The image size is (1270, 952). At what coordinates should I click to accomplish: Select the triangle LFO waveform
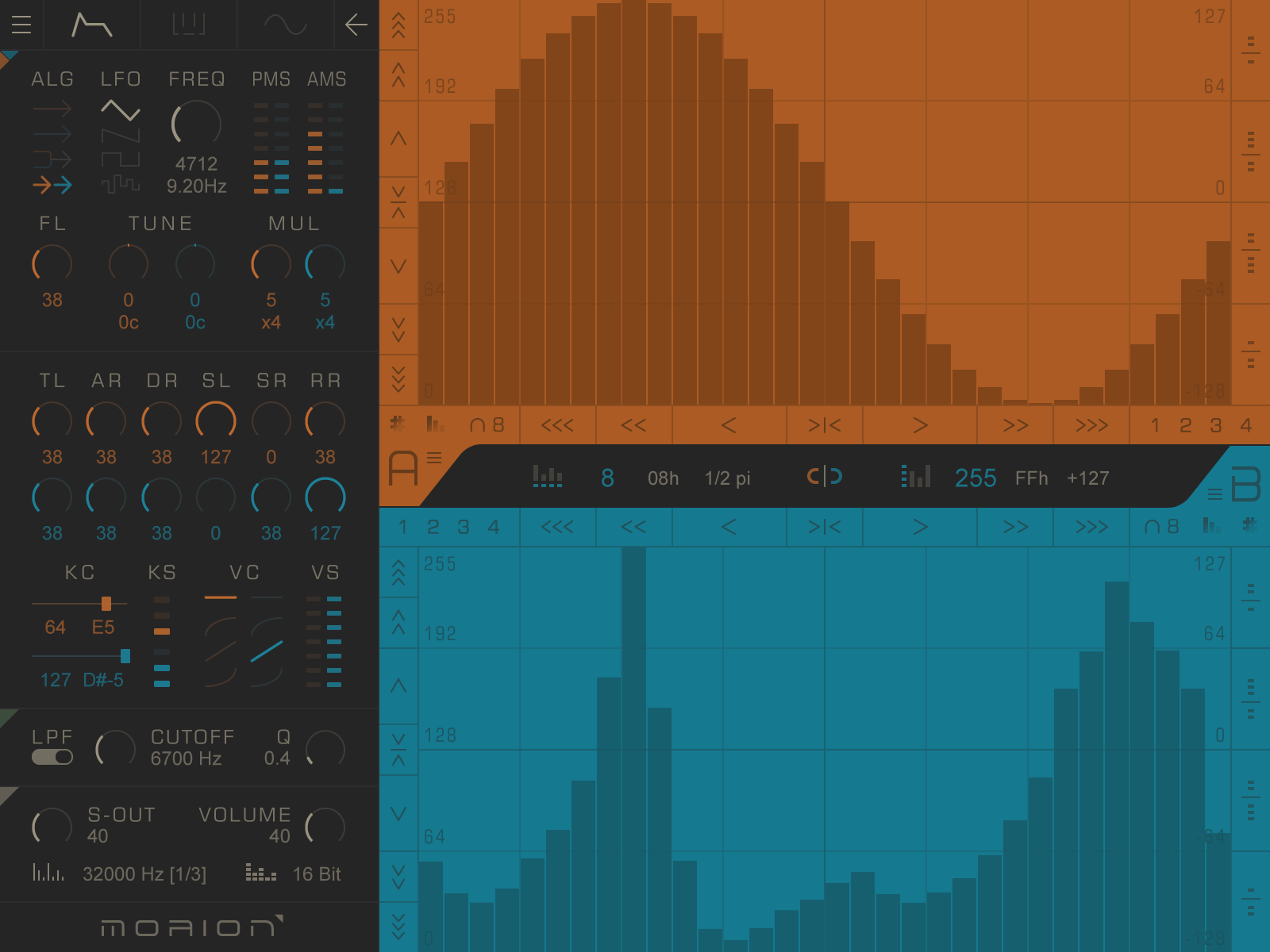121,110
